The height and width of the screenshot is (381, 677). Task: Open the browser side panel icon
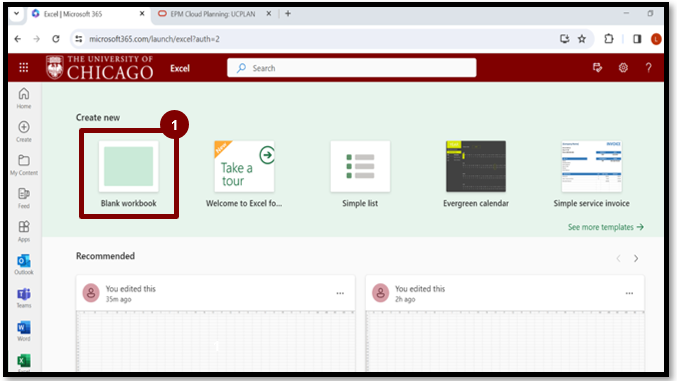coord(637,39)
